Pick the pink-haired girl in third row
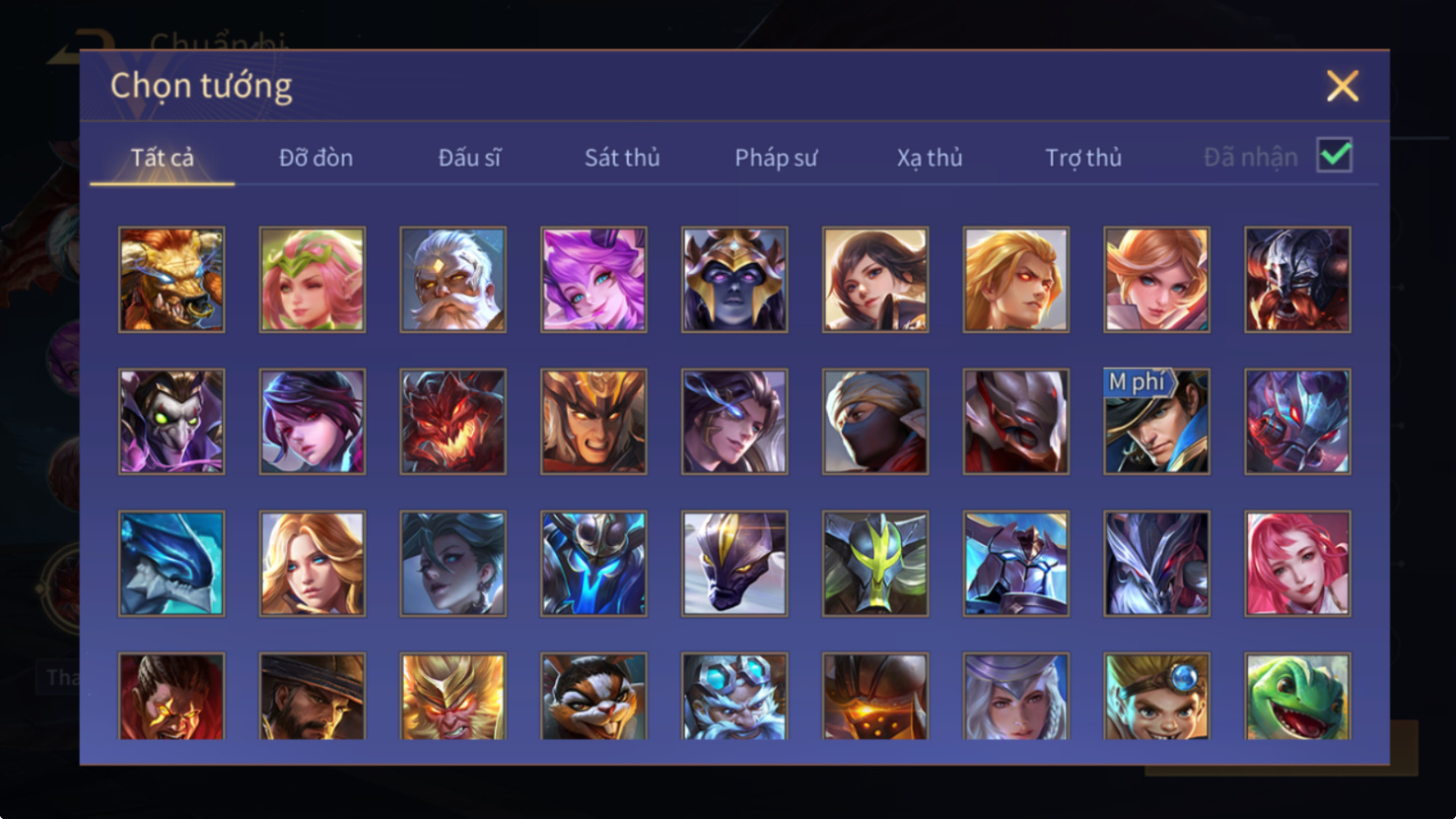This screenshot has width=1456, height=819. (x=1297, y=564)
